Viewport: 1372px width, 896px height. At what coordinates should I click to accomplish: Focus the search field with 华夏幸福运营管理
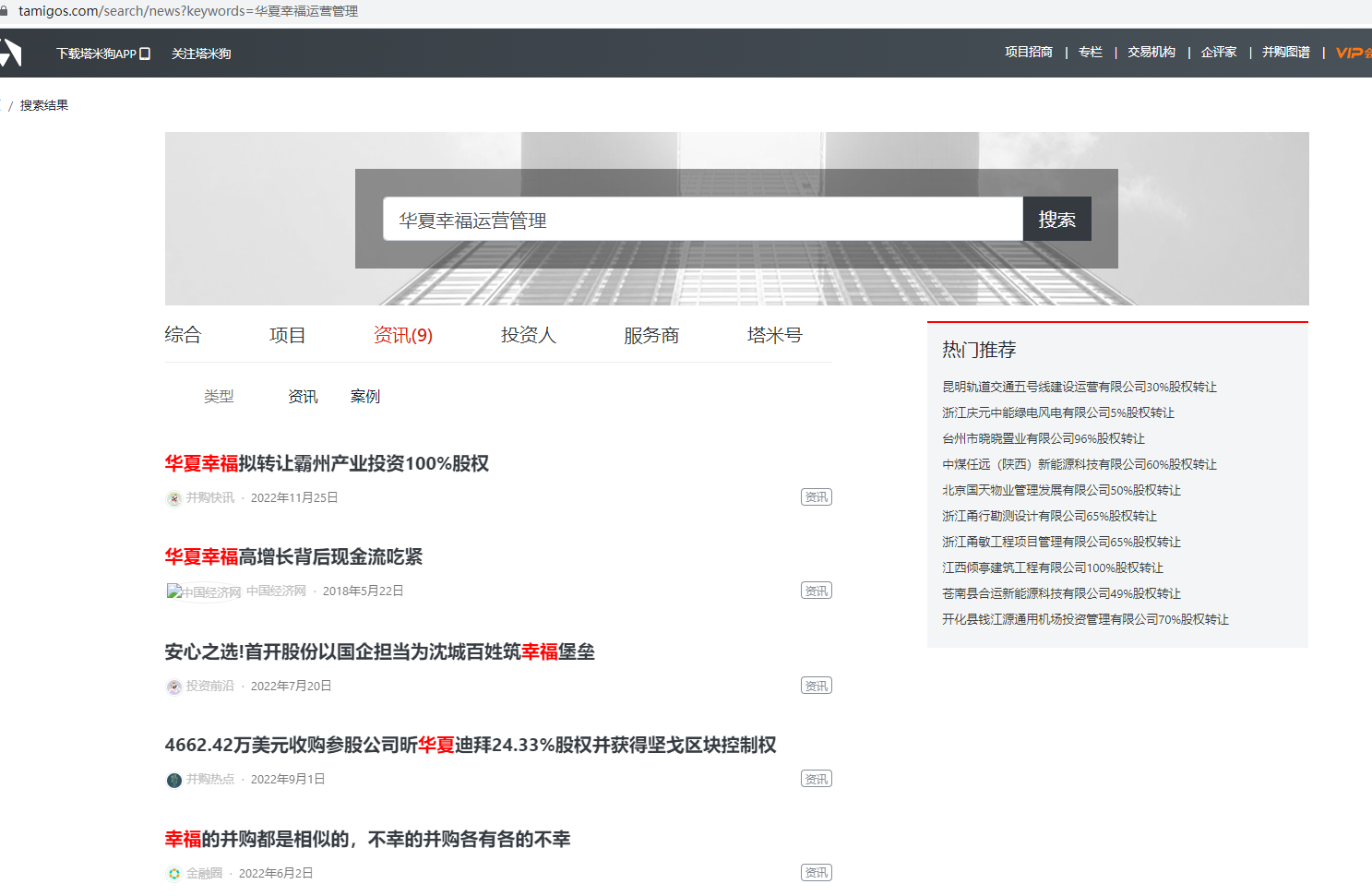(x=703, y=220)
